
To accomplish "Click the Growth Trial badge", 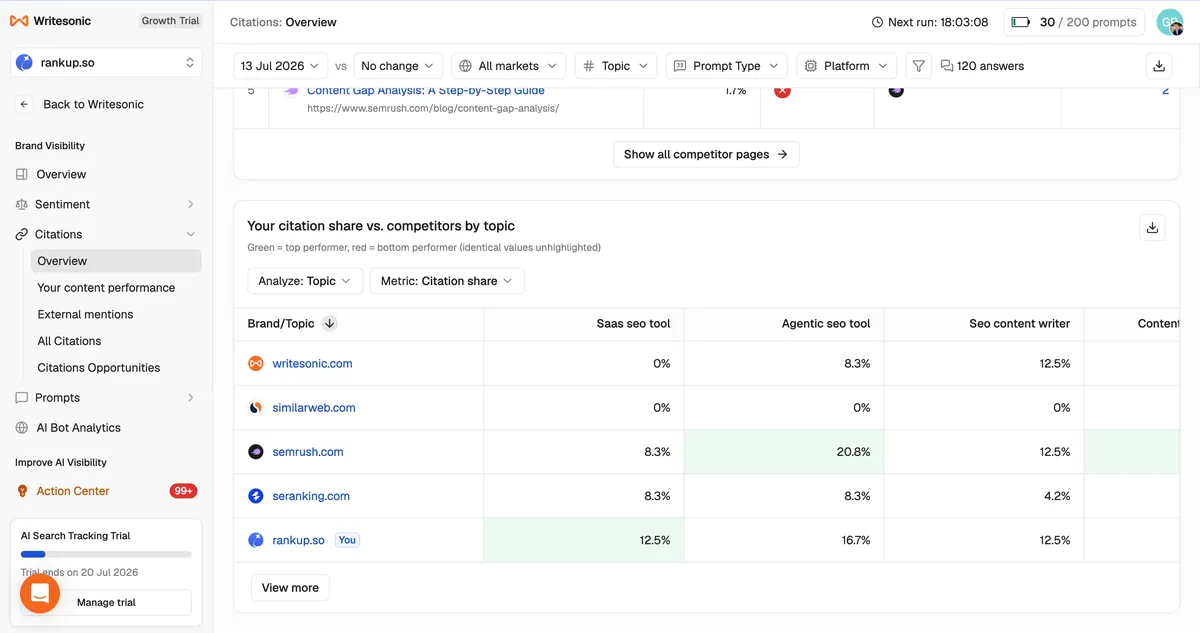I will tap(170, 21).
